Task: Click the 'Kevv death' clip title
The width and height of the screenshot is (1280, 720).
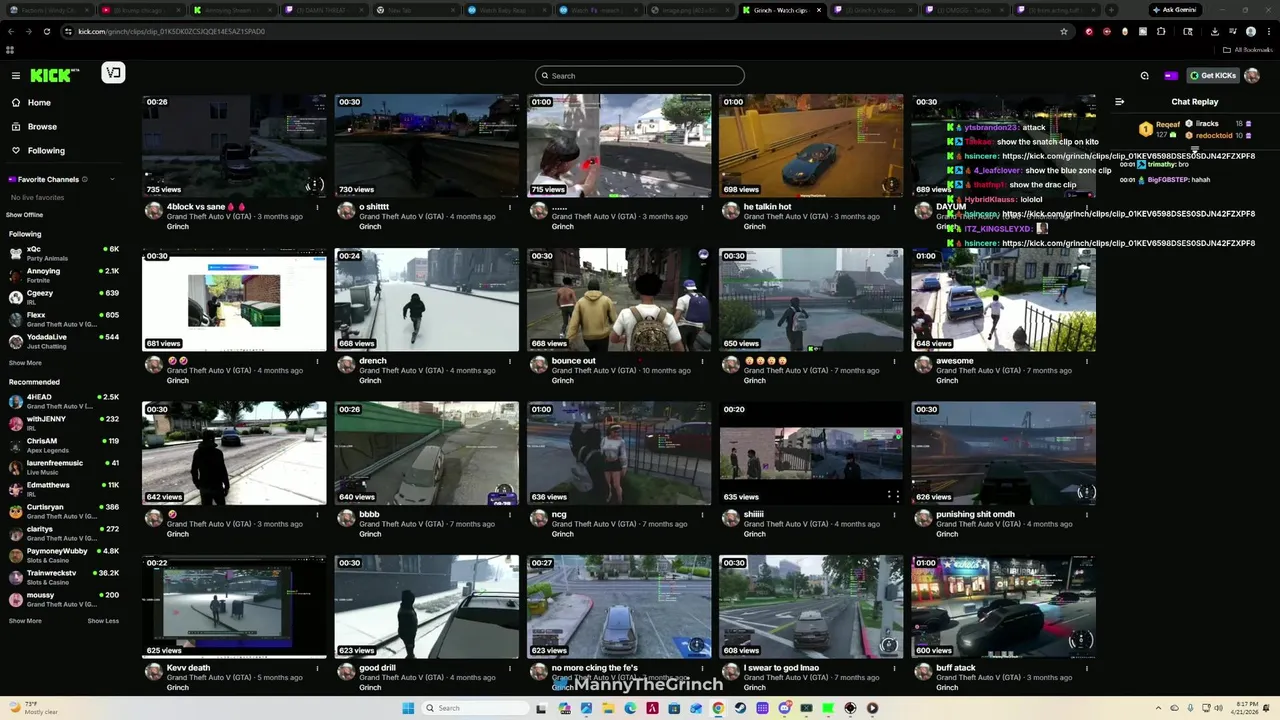Action: coord(188,668)
